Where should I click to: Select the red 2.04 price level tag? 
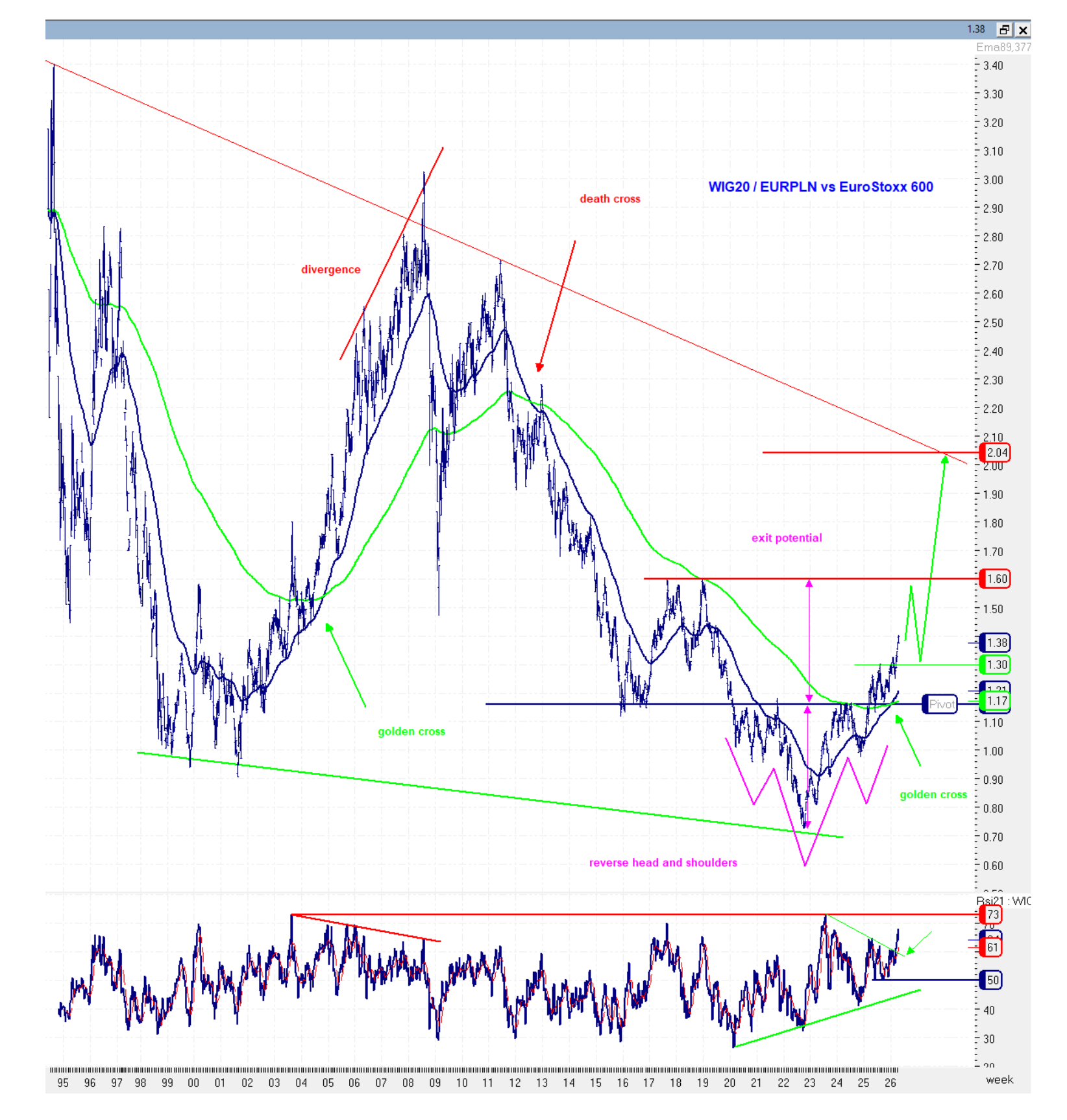coord(996,452)
